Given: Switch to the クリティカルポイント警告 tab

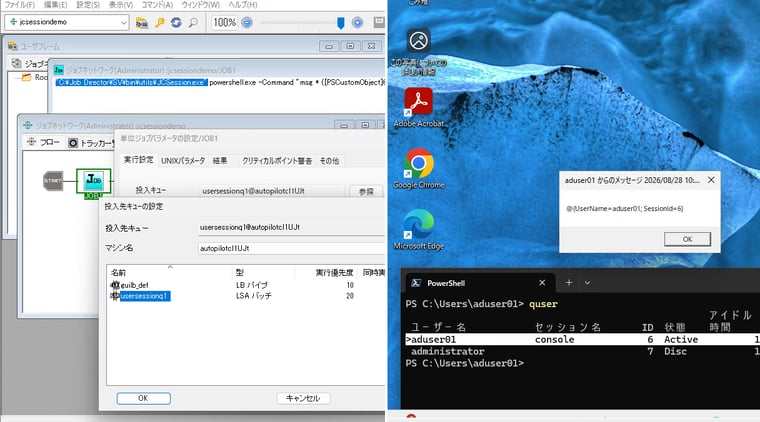Looking at the screenshot, I should pyautogui.click(x=277, y=161).
